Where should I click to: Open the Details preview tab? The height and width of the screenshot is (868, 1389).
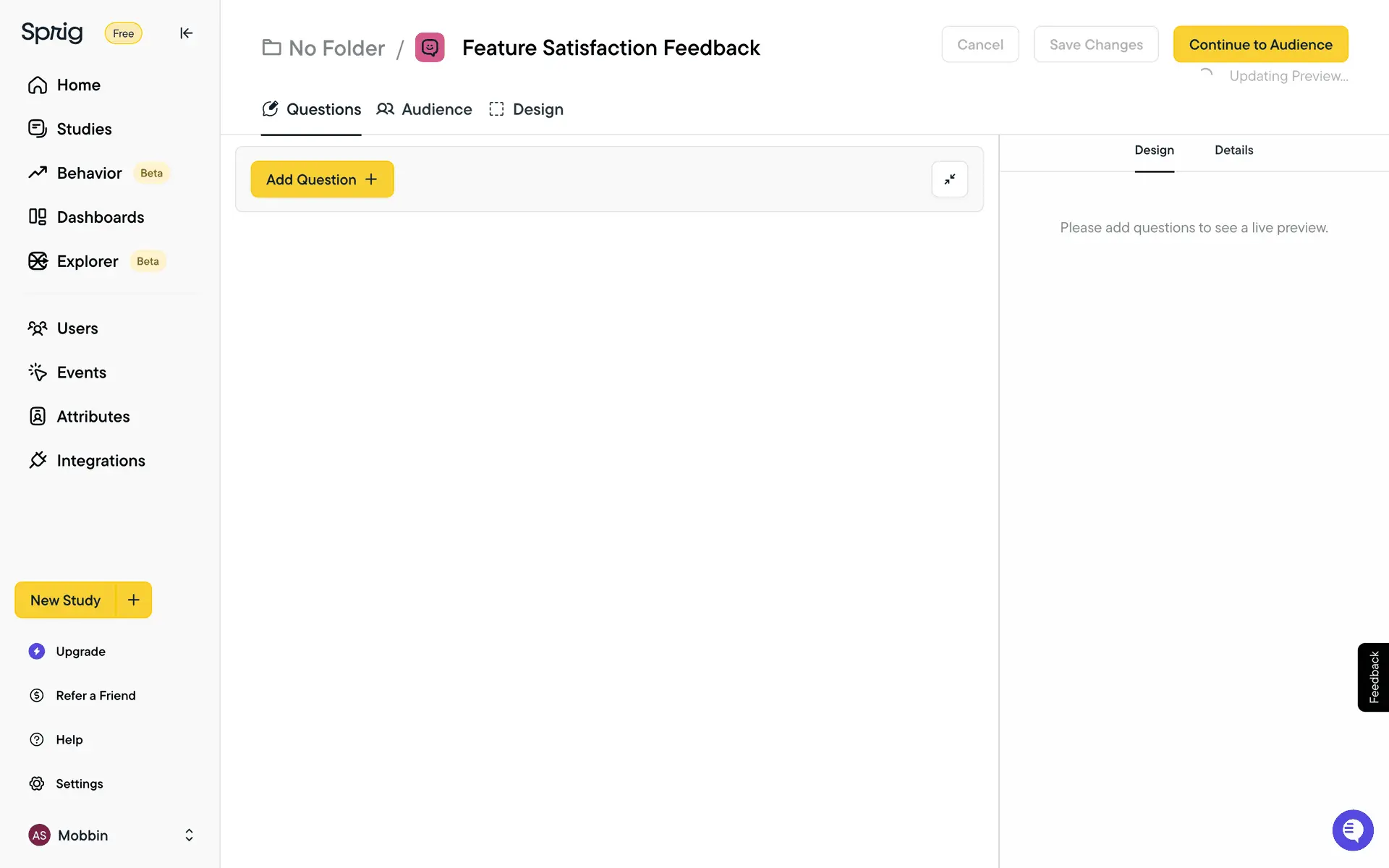tap(1233, 150)
